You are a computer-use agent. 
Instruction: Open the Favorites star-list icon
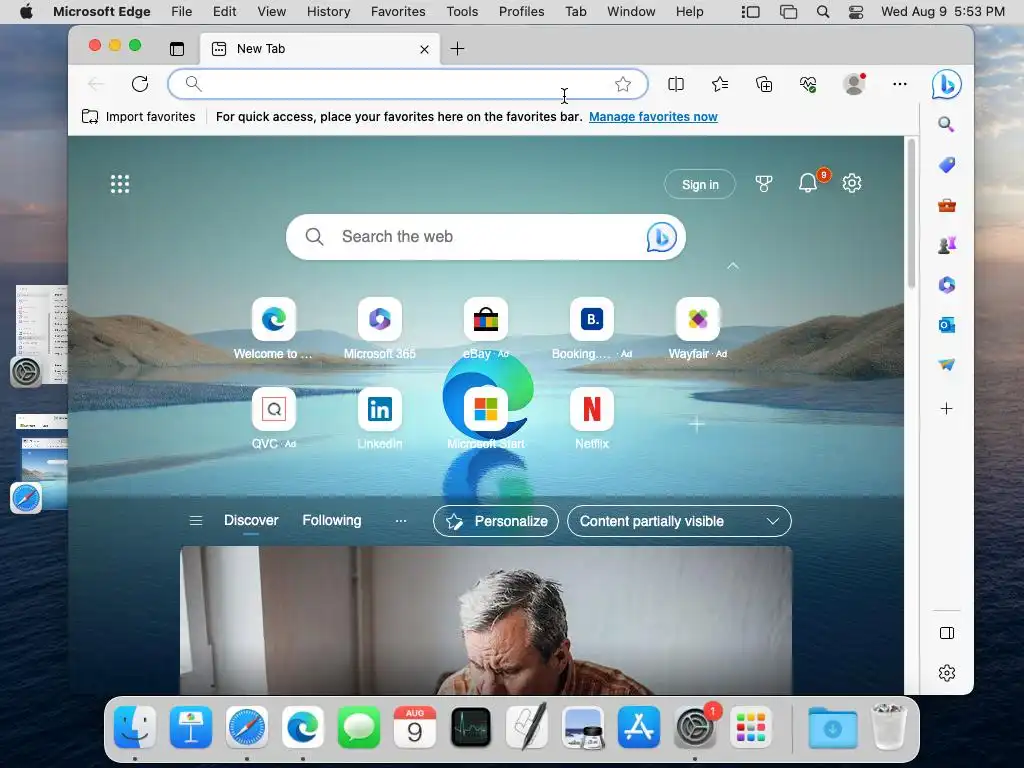(720, 84)
